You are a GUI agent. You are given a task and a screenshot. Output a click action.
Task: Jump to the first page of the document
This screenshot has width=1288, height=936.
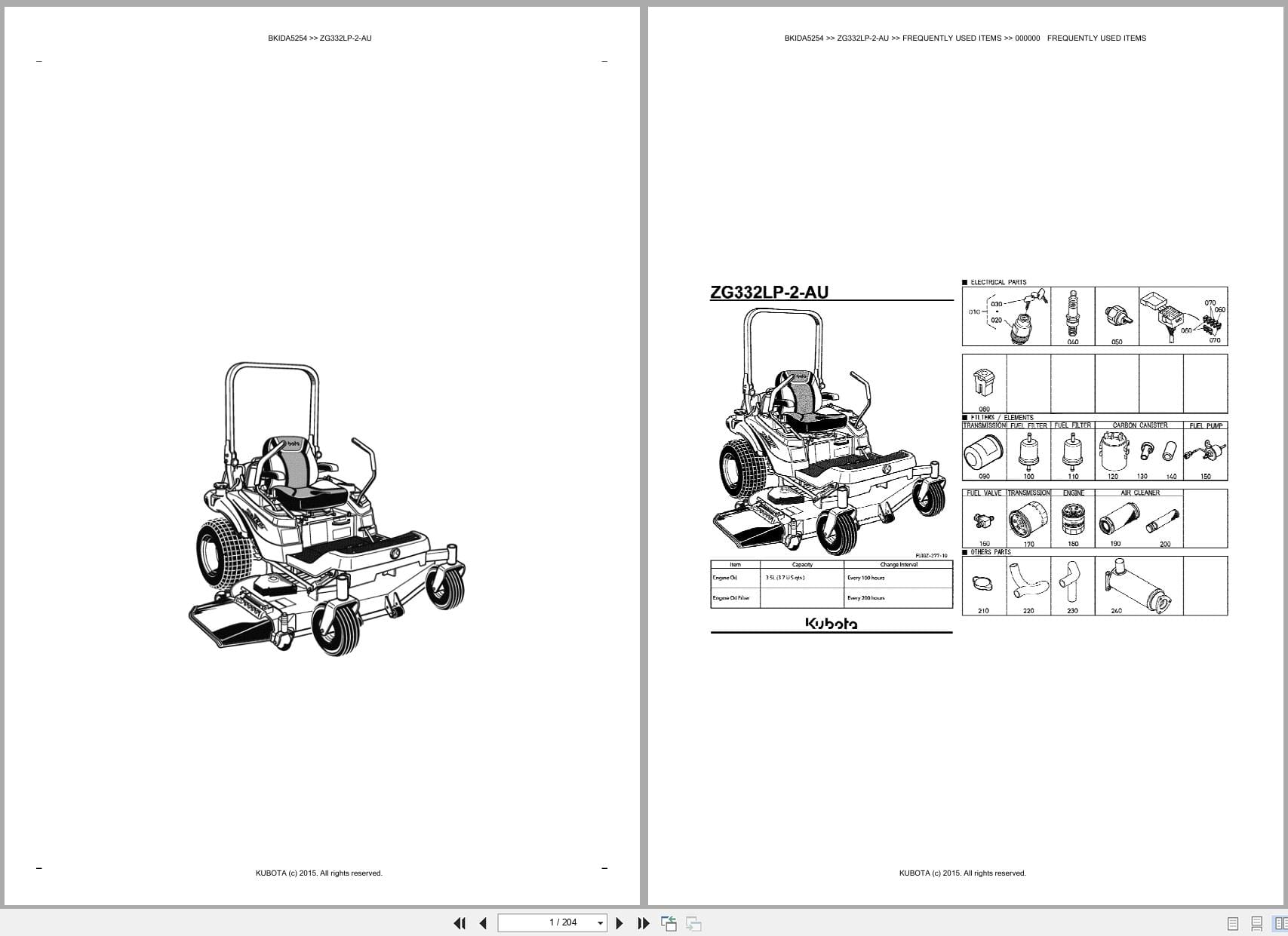click(x=460, y=922)
